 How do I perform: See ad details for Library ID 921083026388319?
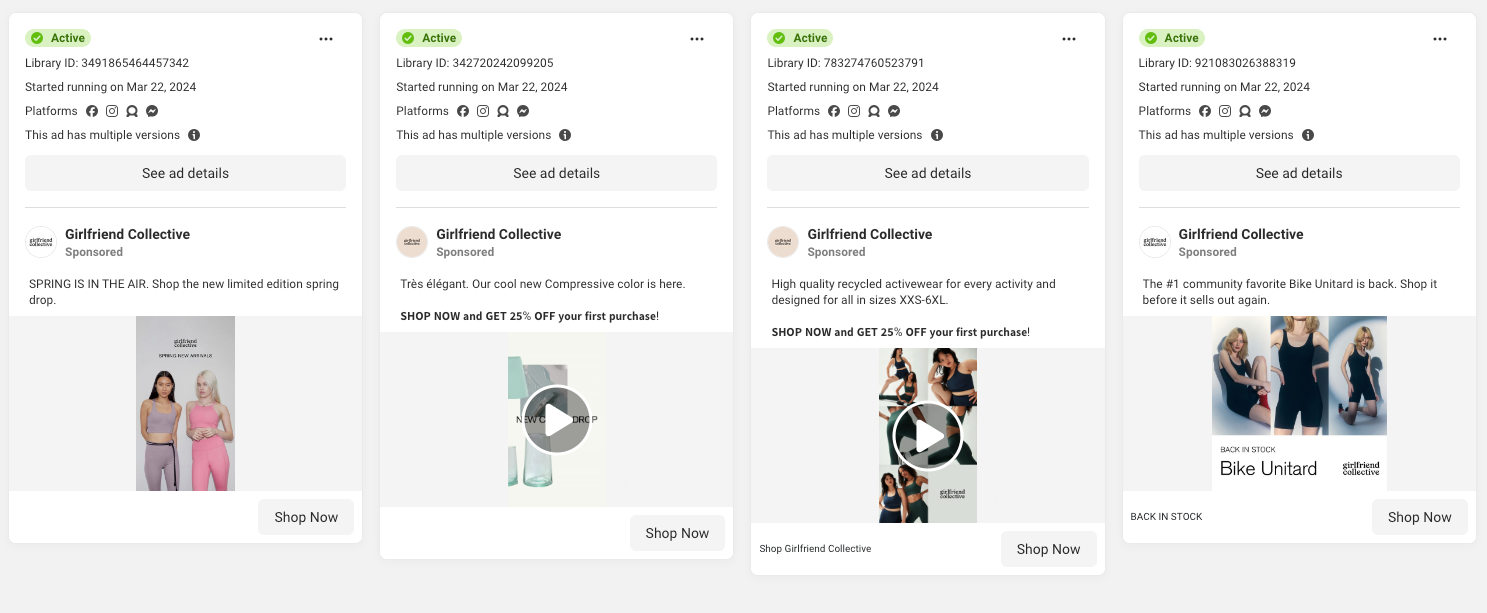[x=1299, y=173]
